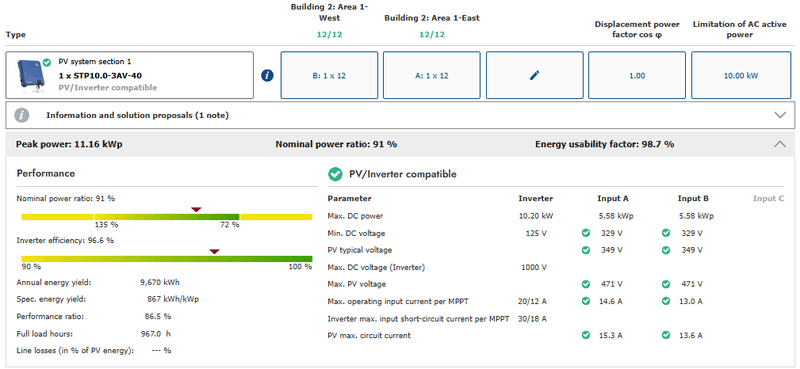Click the inverter efficiency gradient bar
Image resolution: width=800 pixels, height=369 pixels.
166,259
